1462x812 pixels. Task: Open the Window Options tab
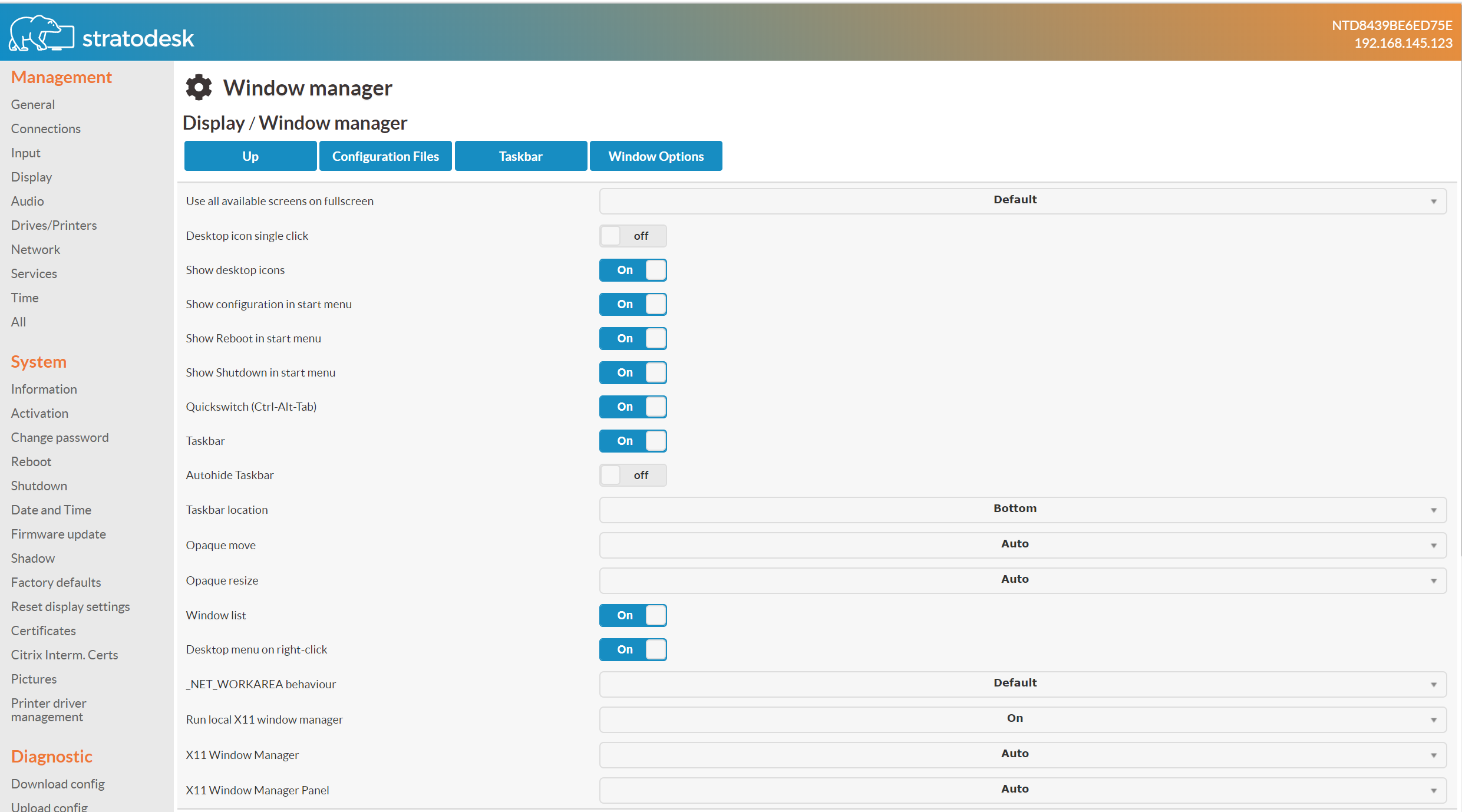click(656, 156)
